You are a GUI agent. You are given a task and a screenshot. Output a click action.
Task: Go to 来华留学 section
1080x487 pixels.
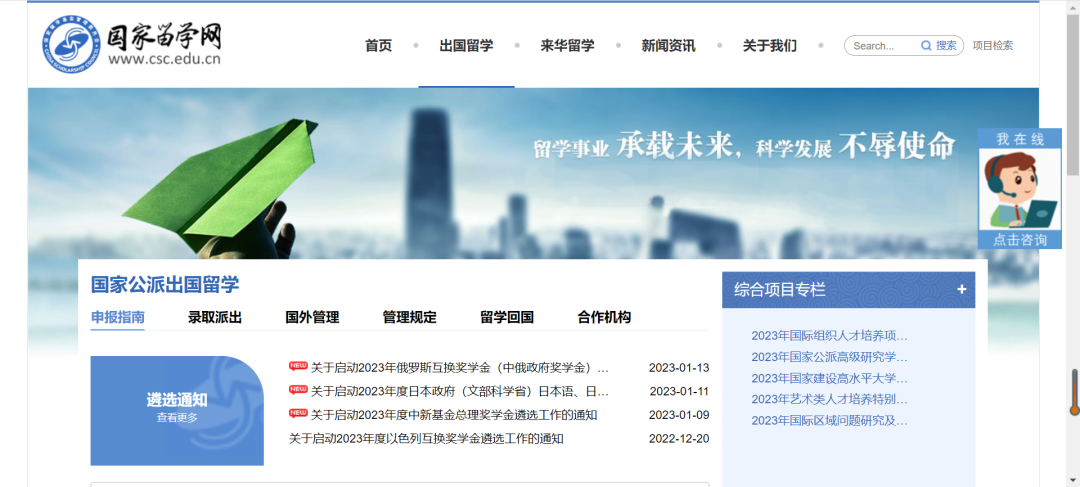[x=567, y=46]
